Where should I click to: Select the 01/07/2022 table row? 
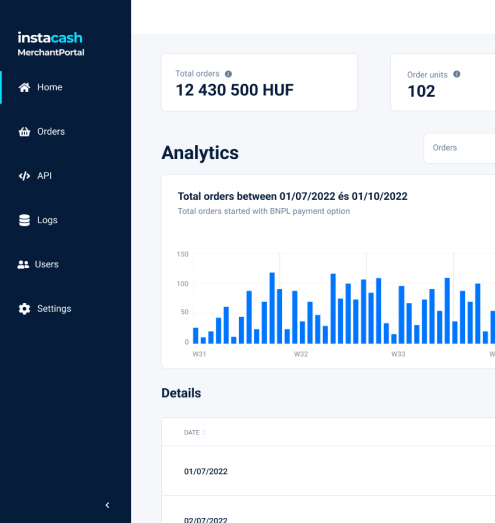coord(328,471)
